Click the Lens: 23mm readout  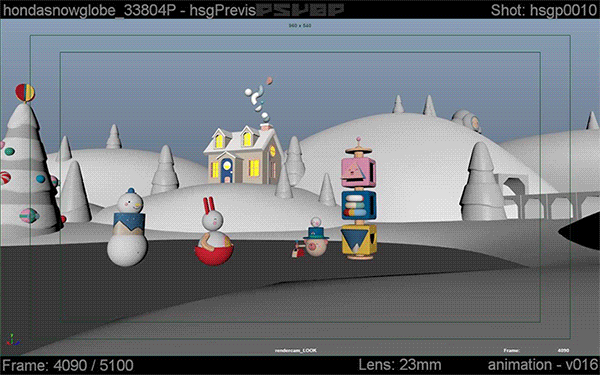point(399,365)
